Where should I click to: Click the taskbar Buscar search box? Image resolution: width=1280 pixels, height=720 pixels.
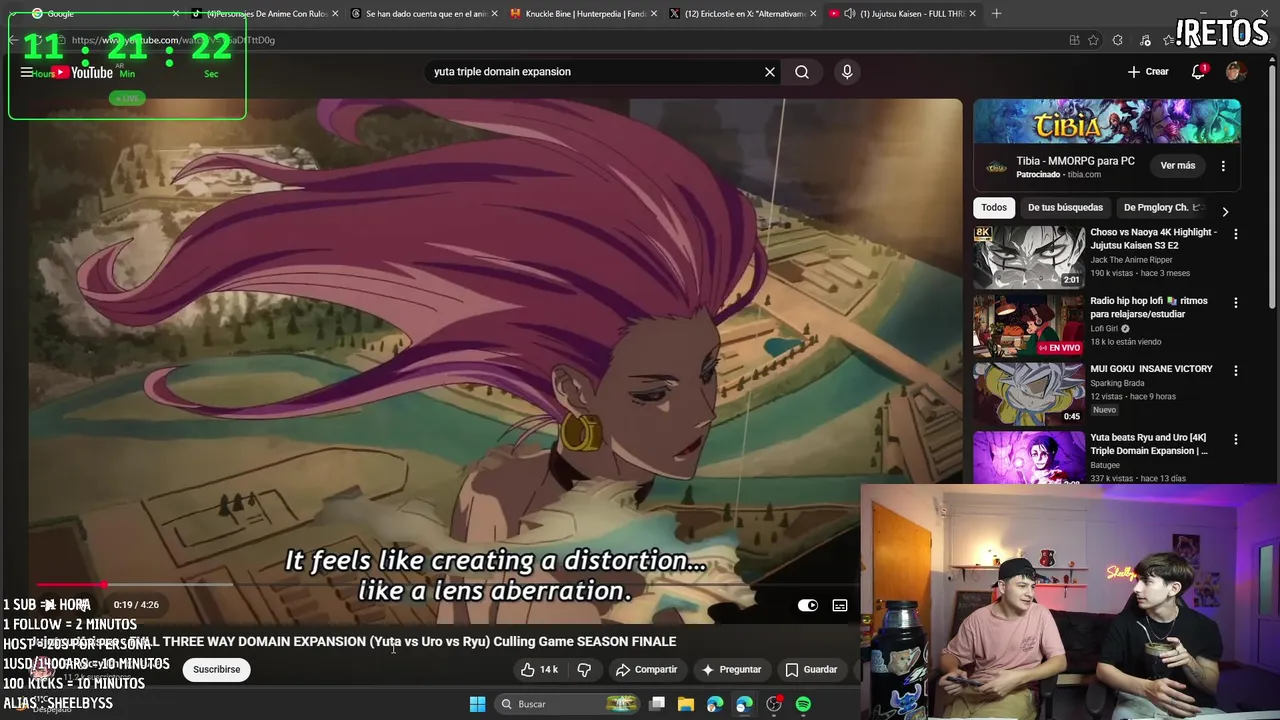[569, 704]
